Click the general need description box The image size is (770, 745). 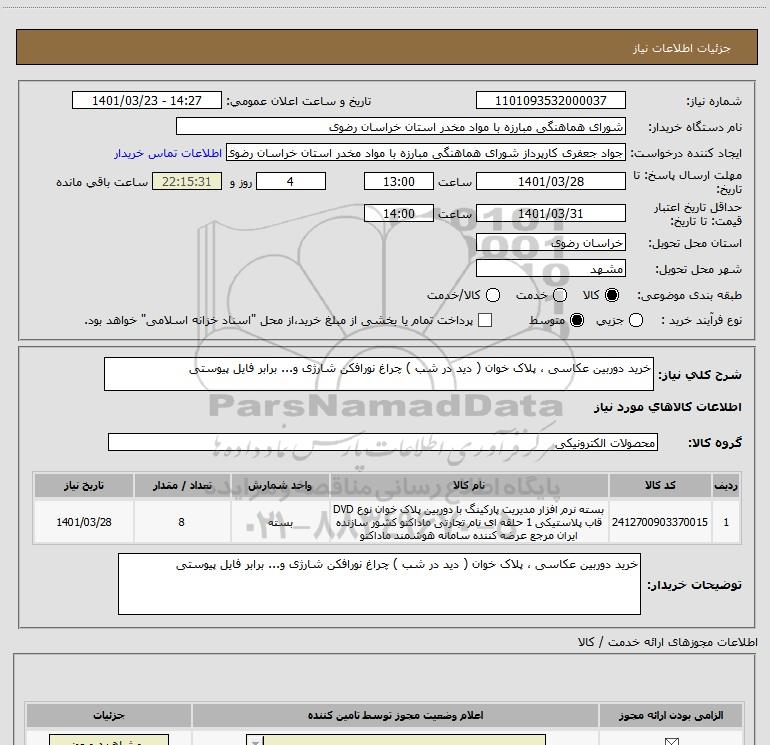click(x=379, y=374)
